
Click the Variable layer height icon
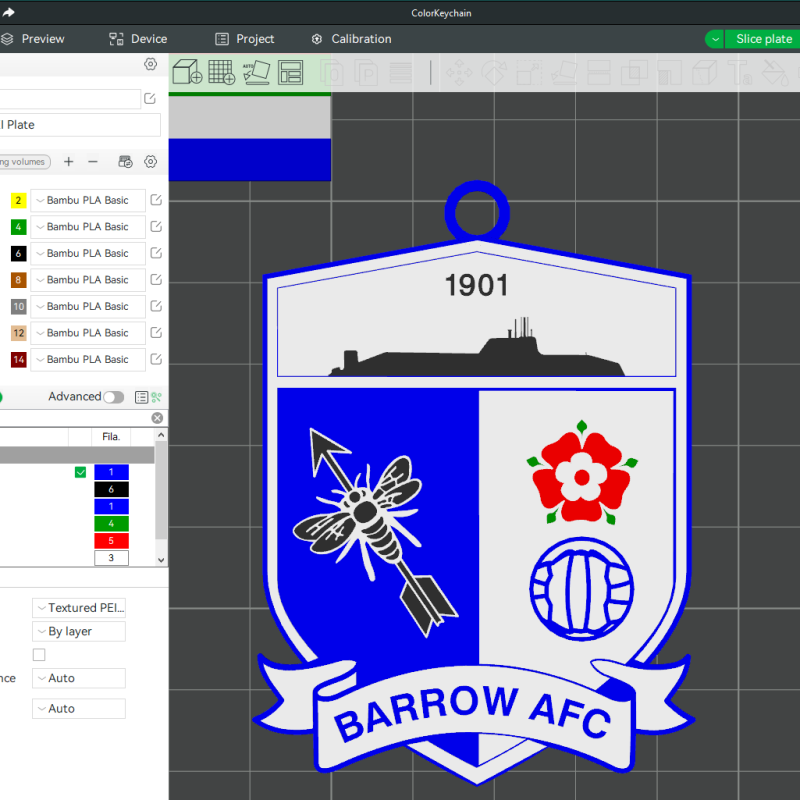point(401,72)
